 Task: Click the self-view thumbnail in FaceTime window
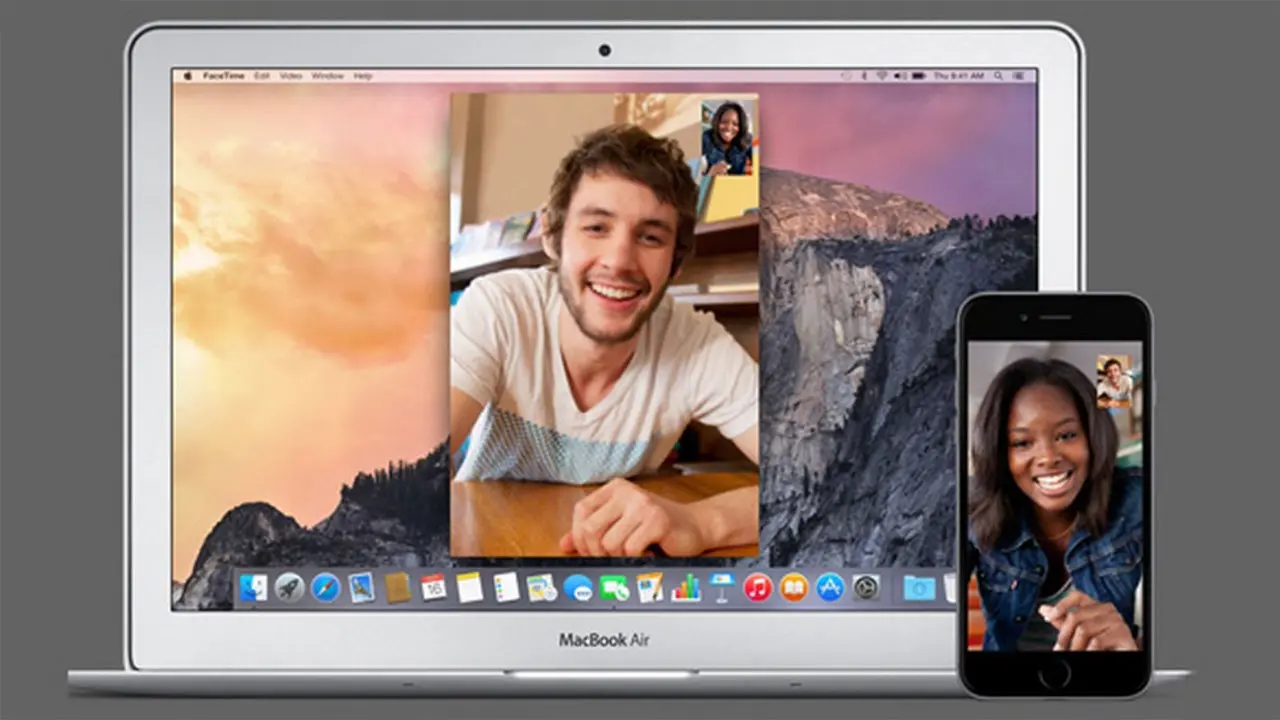click(x=727, y=136)
